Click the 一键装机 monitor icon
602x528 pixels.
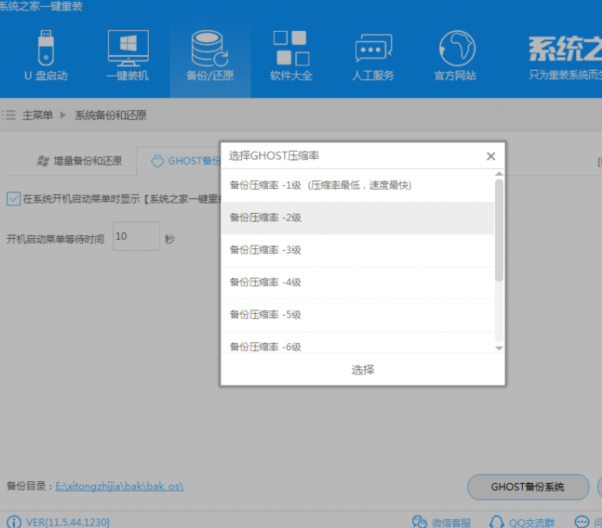coord(127,54)
